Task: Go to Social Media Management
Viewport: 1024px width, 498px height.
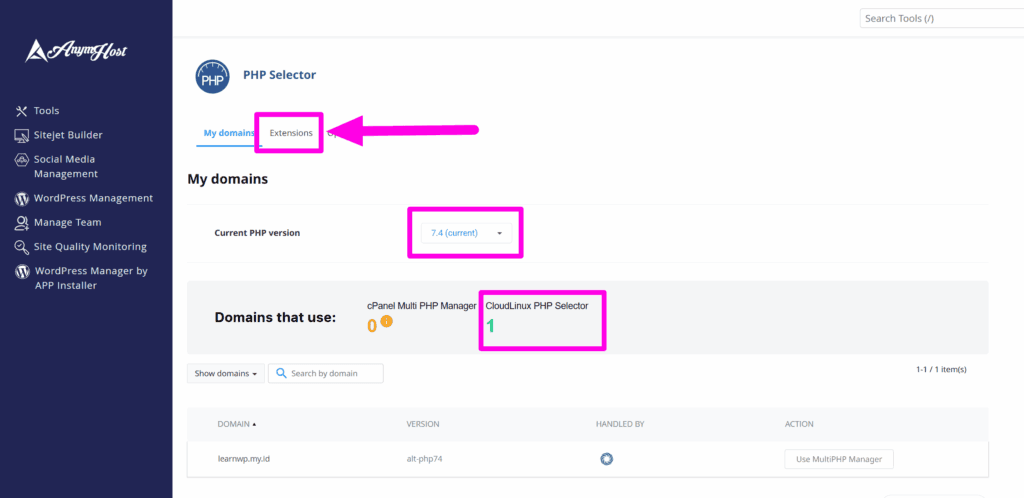Action: (65, 166)
